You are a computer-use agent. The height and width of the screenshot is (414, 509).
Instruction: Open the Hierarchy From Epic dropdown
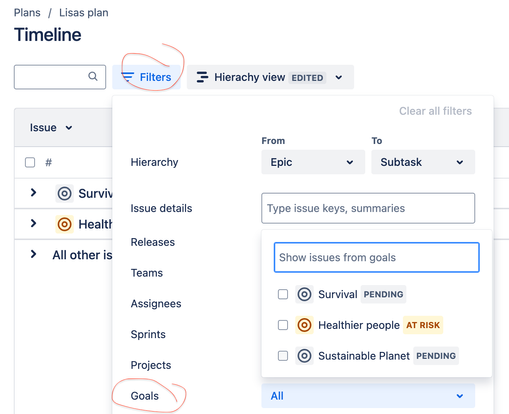coord(313,162)
